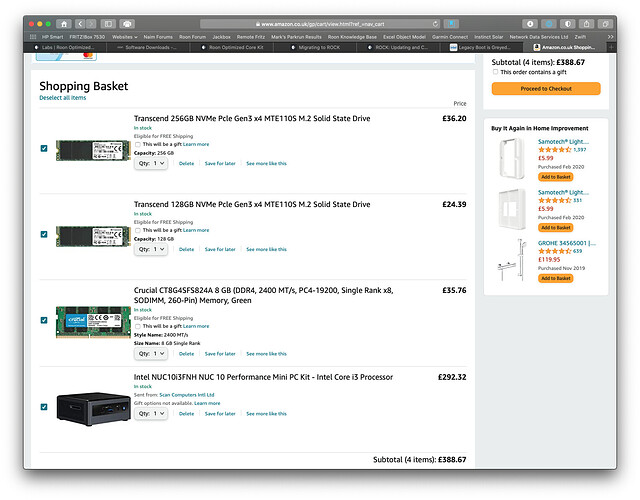This screenshot has width=640, height=500.
Task: Switch to Roon Optimized Core Kit tab
Action: pyautogui.click(x=231, y=47)
